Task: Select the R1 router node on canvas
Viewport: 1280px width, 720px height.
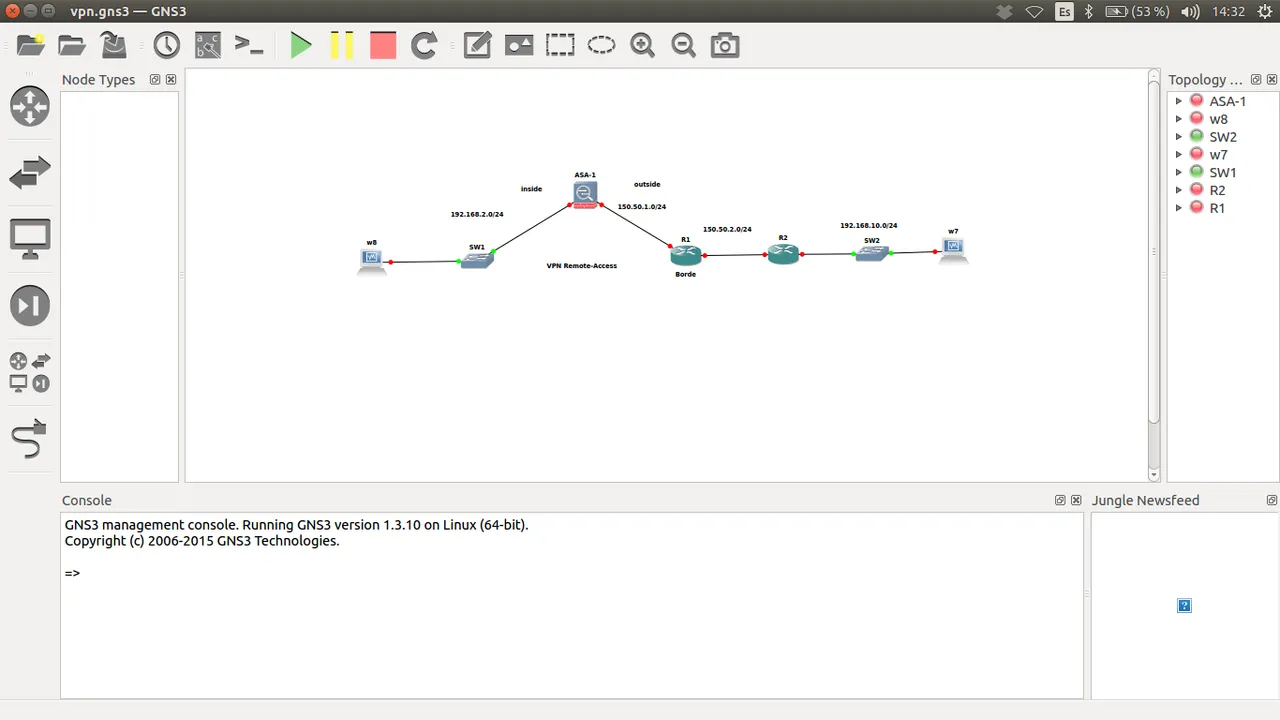Action: [686, 256]
